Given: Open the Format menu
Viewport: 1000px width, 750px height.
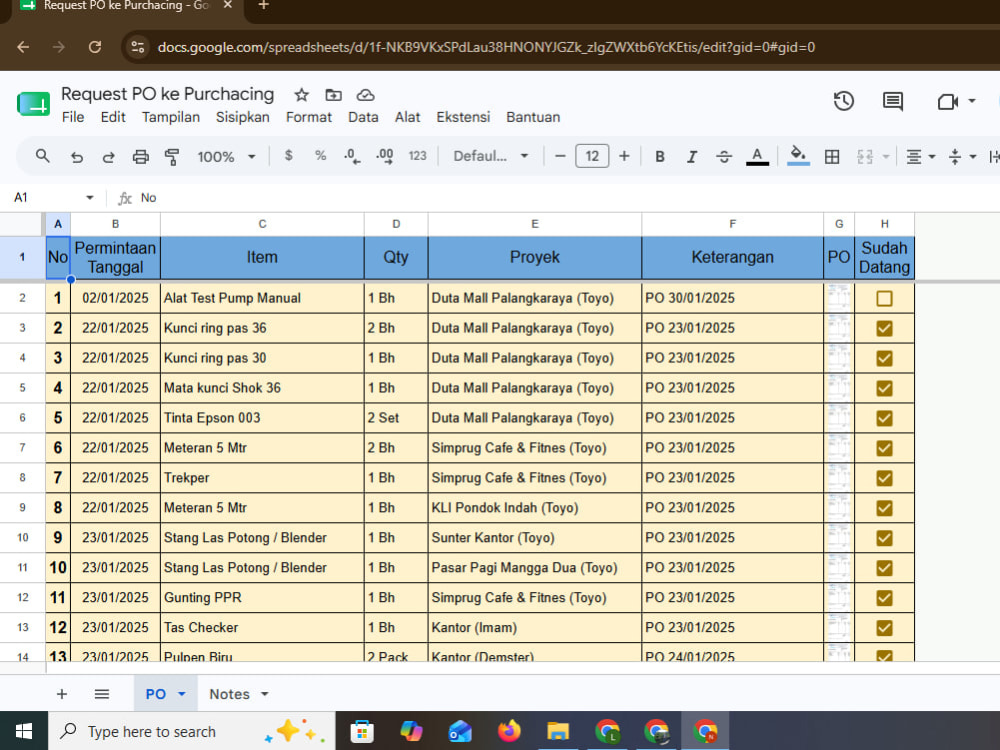Looking at the screenshot, I should pos(309,117).
